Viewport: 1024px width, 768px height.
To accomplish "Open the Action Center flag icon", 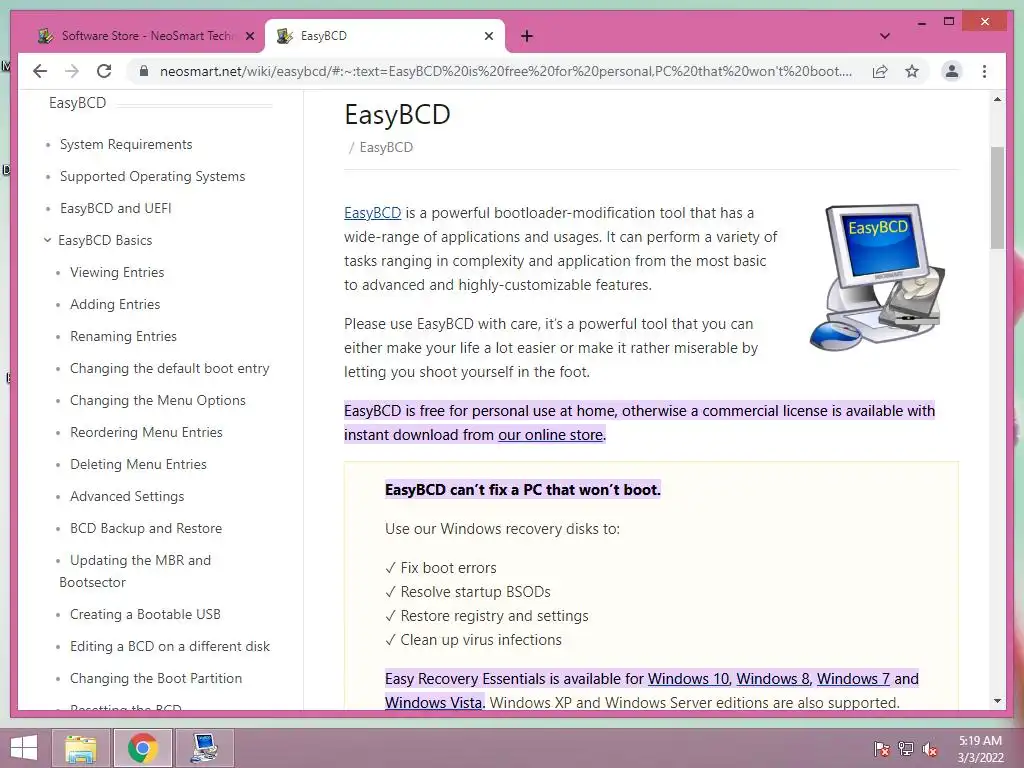I will (882, 749).
